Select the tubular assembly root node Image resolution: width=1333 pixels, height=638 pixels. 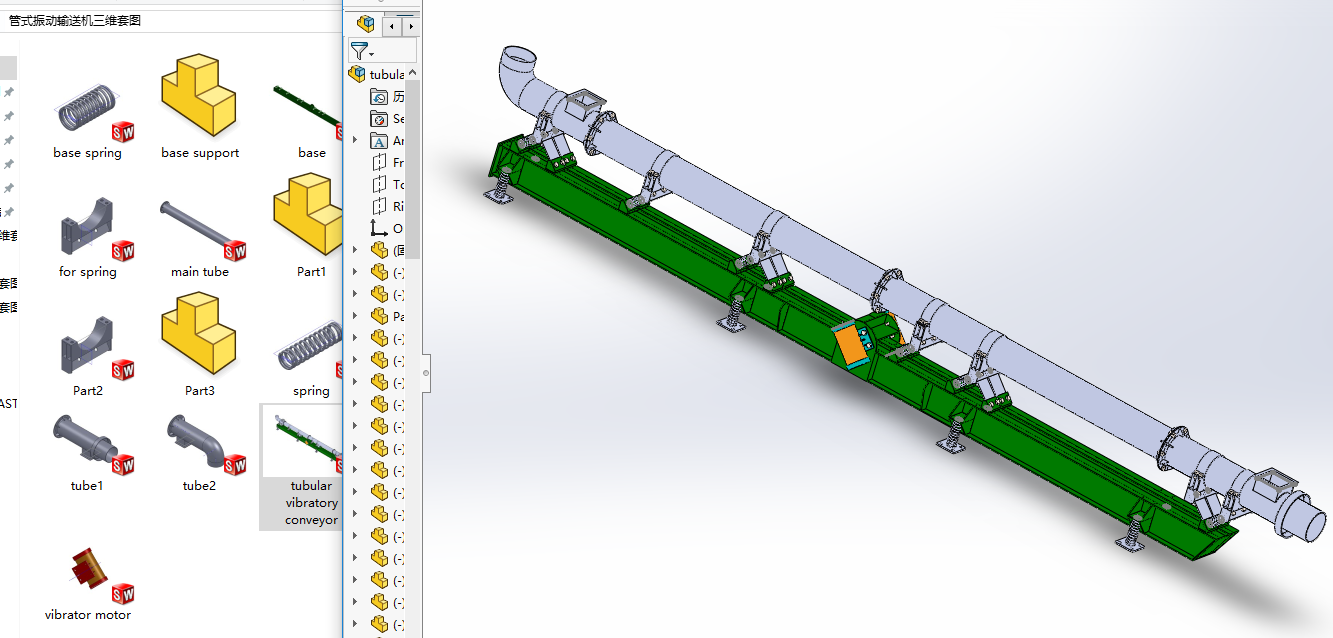[x=377, y=74]
